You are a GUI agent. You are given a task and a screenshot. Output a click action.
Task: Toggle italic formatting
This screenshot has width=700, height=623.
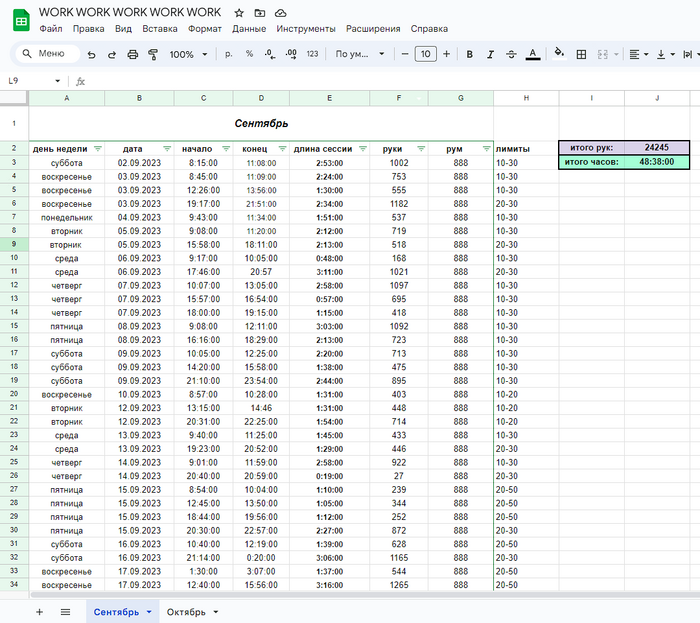[x=489, y=54]
